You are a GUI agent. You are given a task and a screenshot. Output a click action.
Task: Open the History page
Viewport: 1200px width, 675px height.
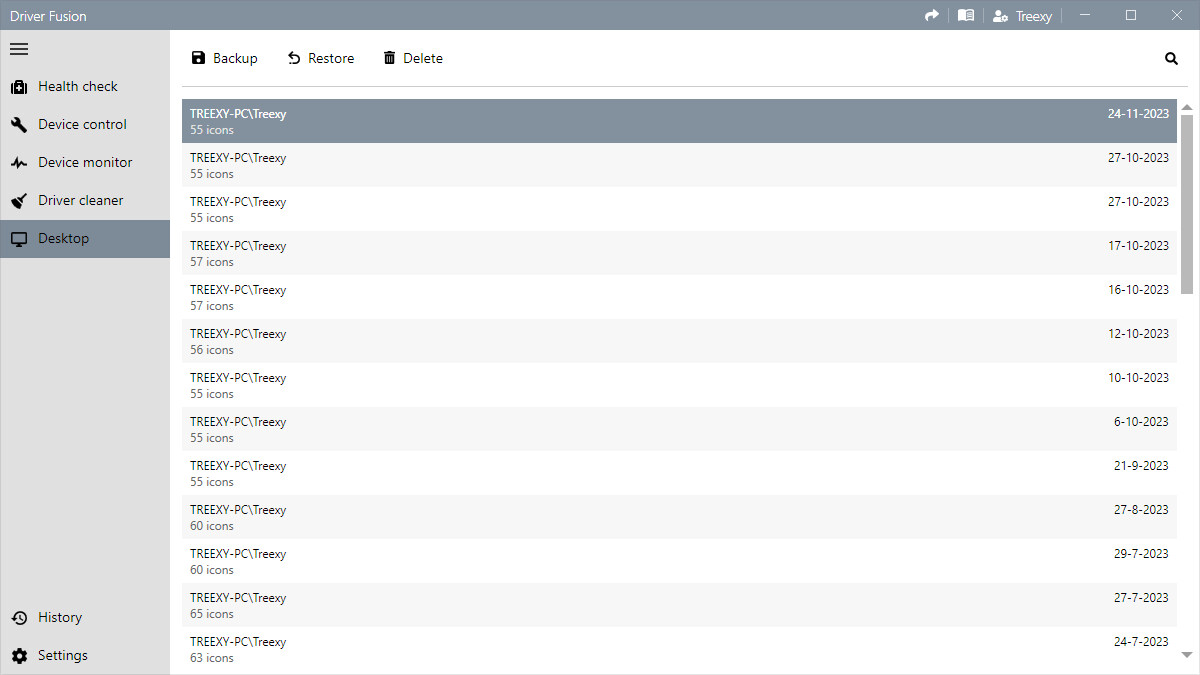point(59,618)
